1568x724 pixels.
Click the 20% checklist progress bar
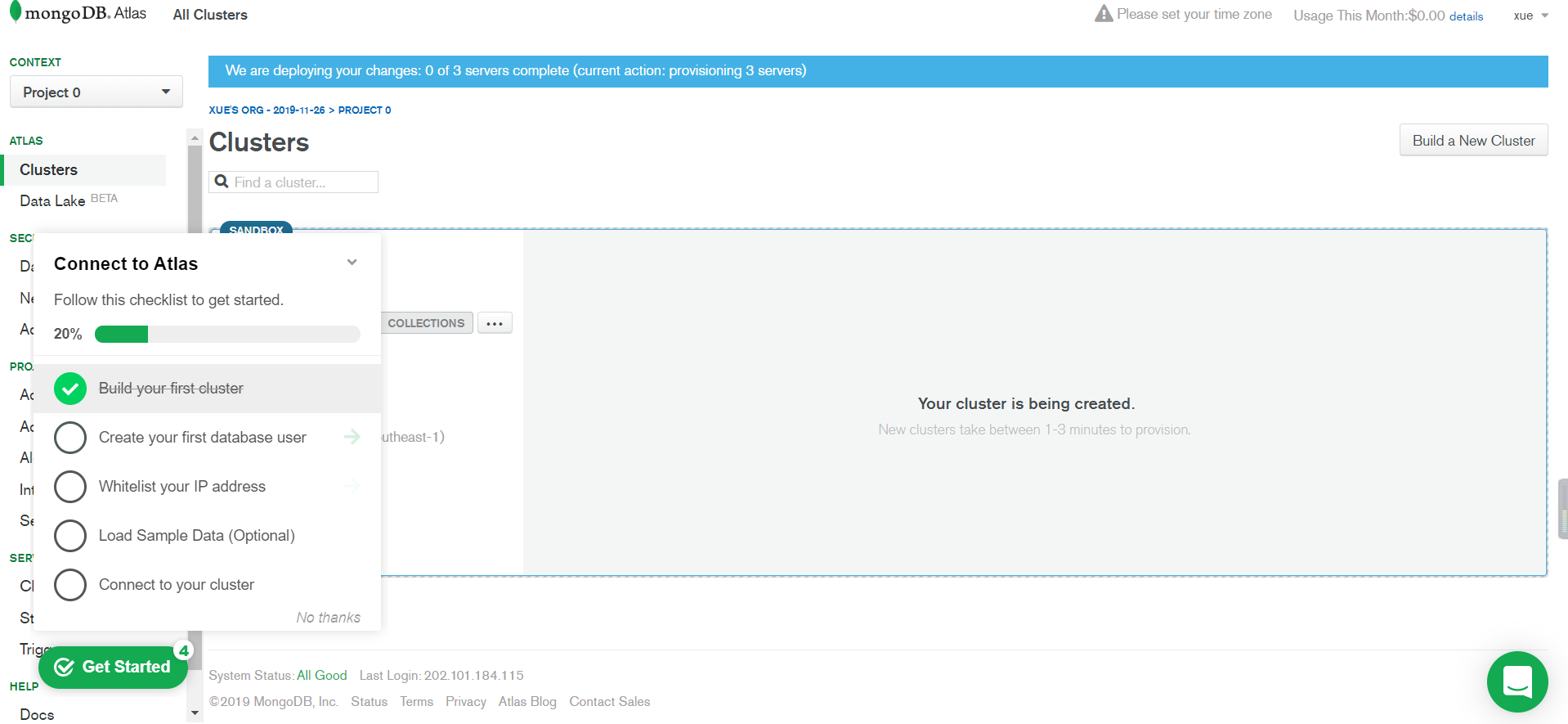(227, 334)
